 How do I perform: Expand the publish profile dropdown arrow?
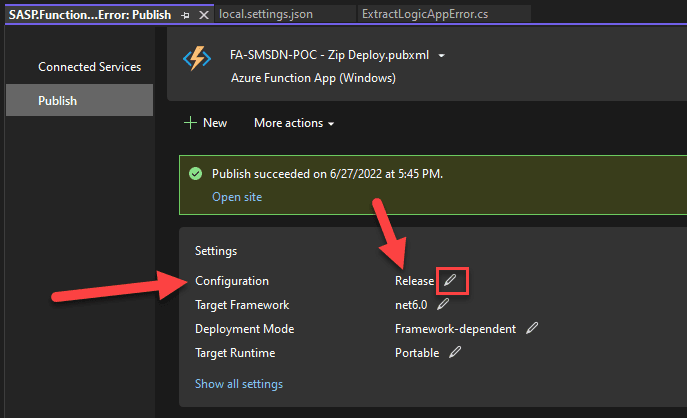click(x=442, y=56)
